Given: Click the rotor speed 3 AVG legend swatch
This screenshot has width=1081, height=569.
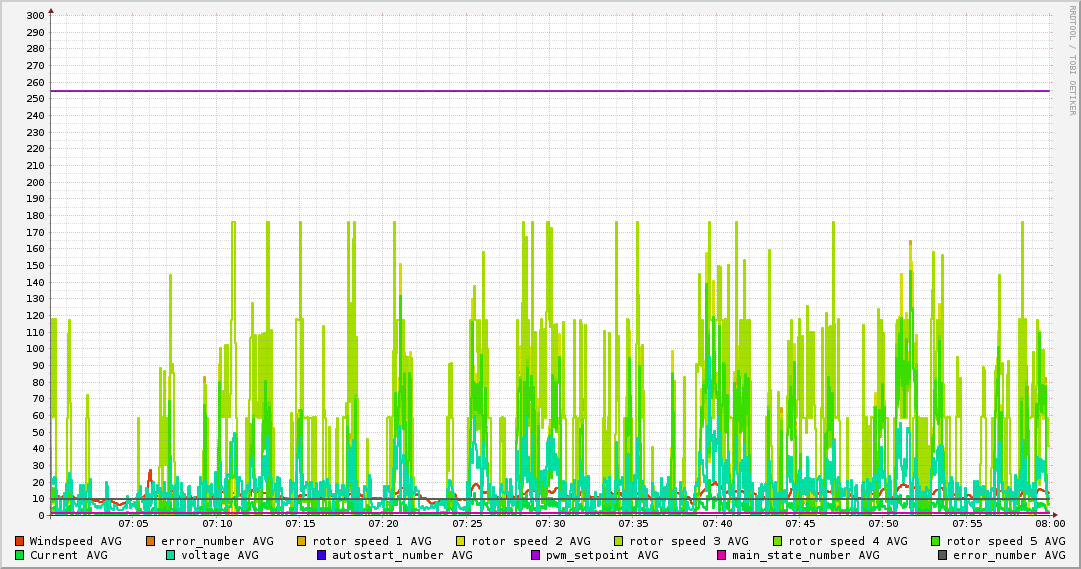Looking at the screenshot, I should pos(619,541).
